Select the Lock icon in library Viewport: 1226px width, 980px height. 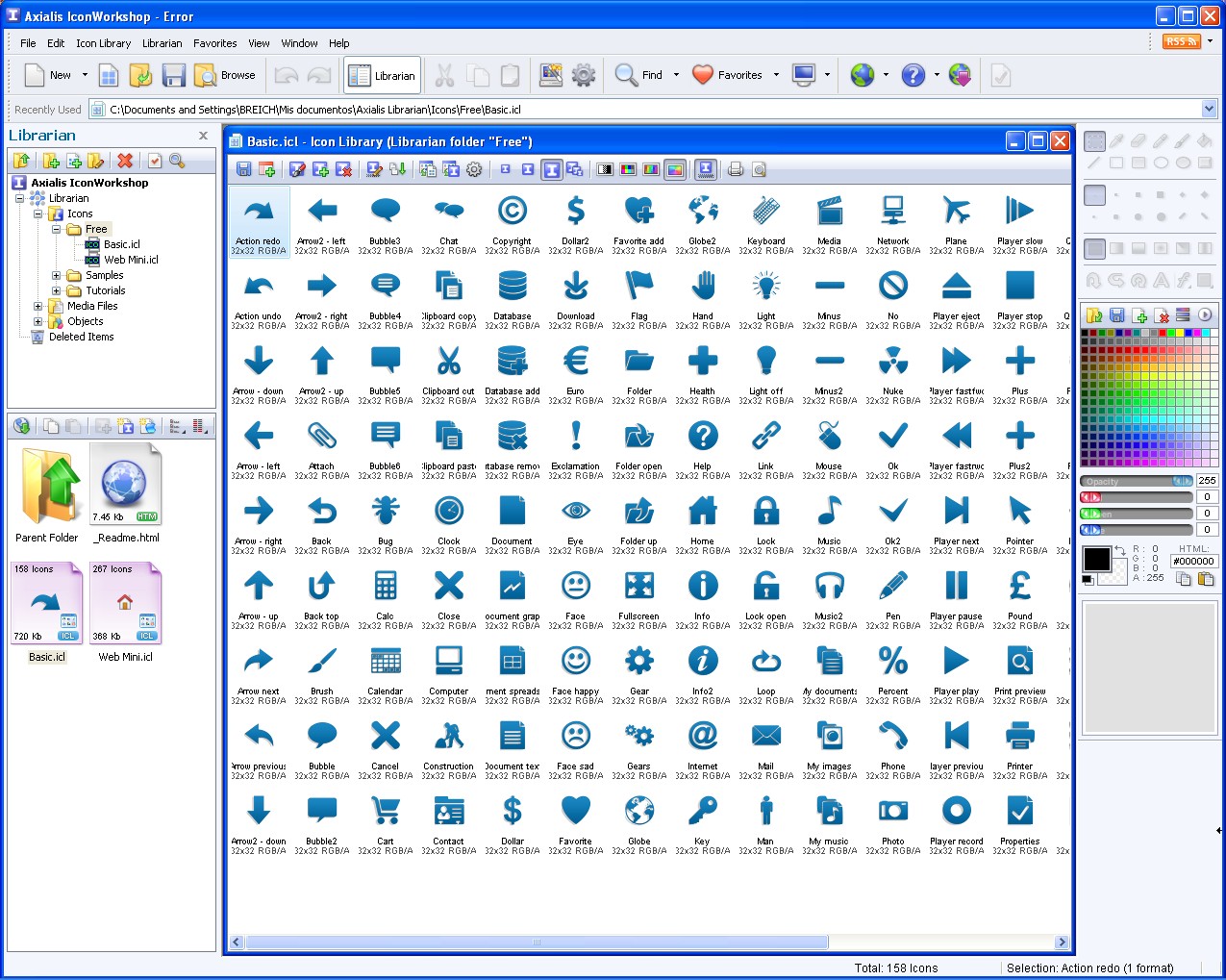766,523
